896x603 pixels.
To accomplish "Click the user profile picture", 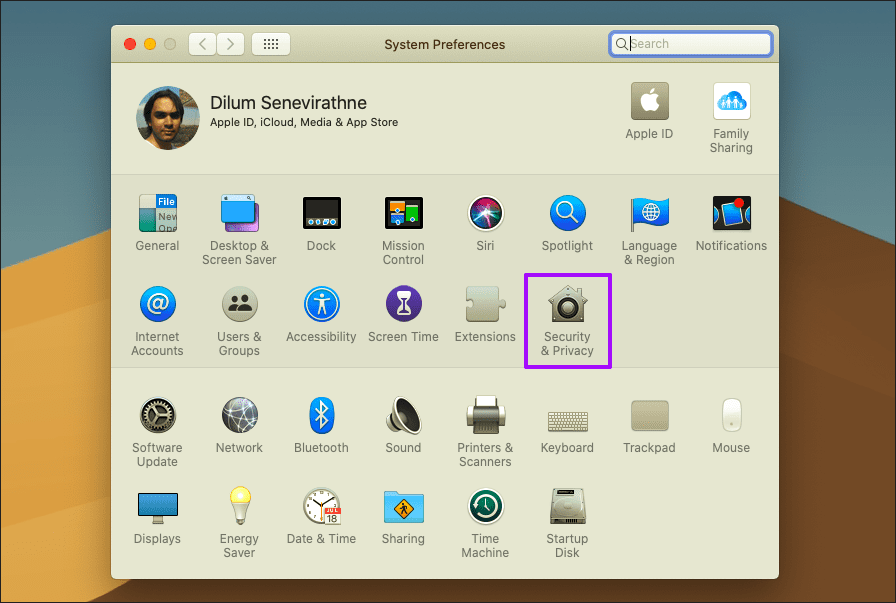I will tap(168, 118).
